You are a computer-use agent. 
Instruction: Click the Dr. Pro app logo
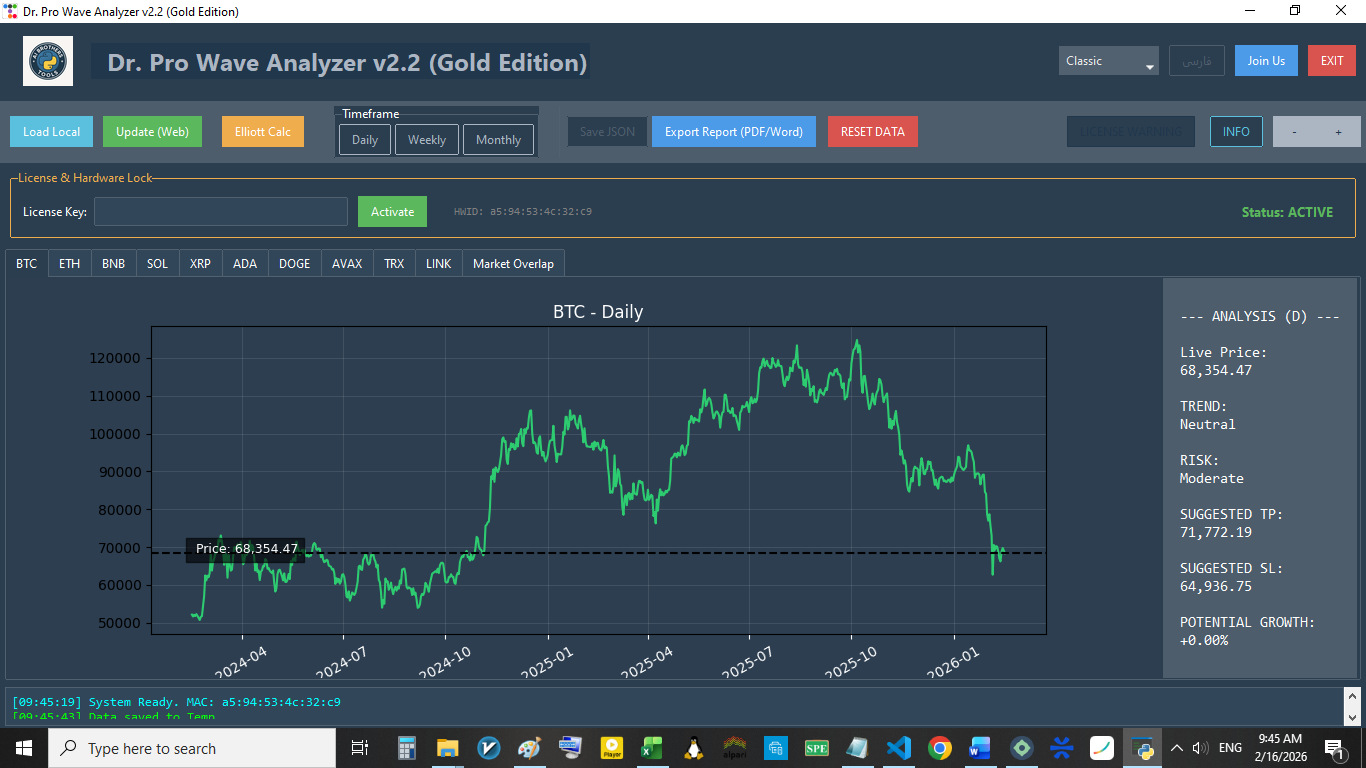[x=48, y=61]
